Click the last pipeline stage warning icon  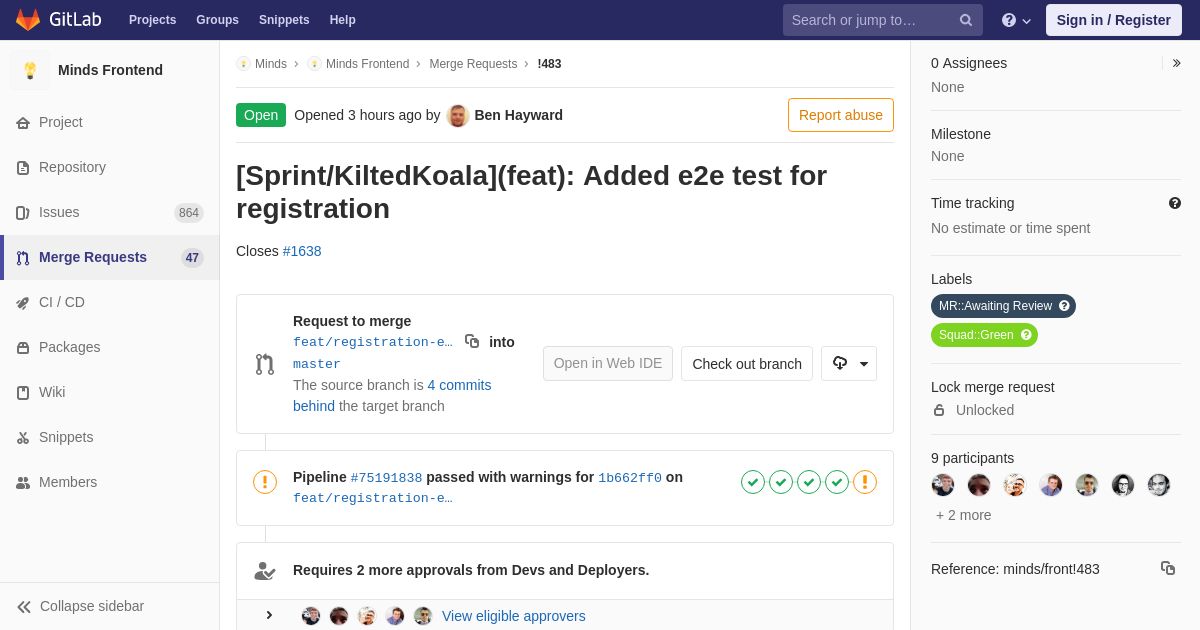click(865, 482)
